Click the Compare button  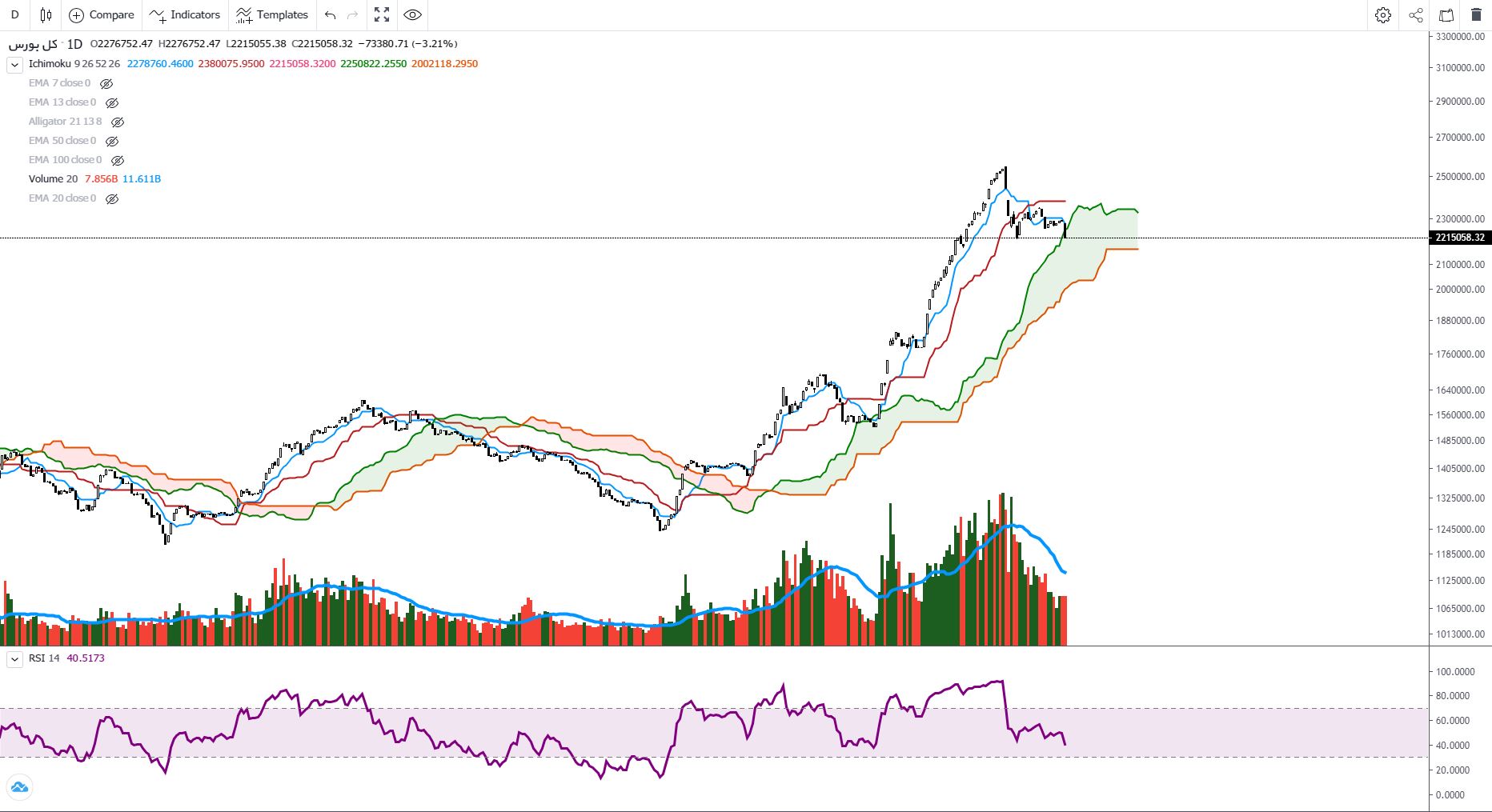(102, 15)
